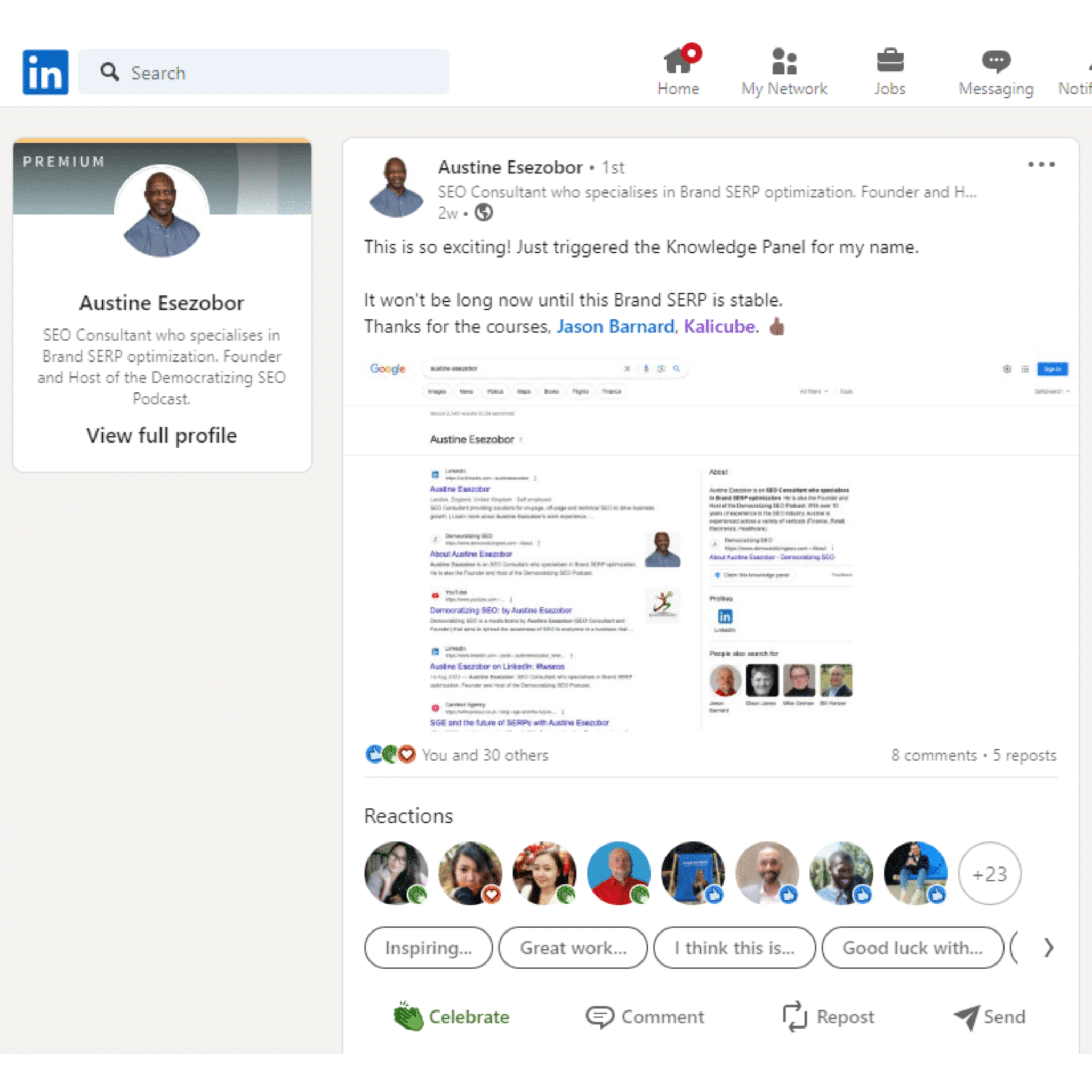The width and height of the screenshot is (1092, 1092).
Task: Click the search magnifier icon
Action: point(110,72)
